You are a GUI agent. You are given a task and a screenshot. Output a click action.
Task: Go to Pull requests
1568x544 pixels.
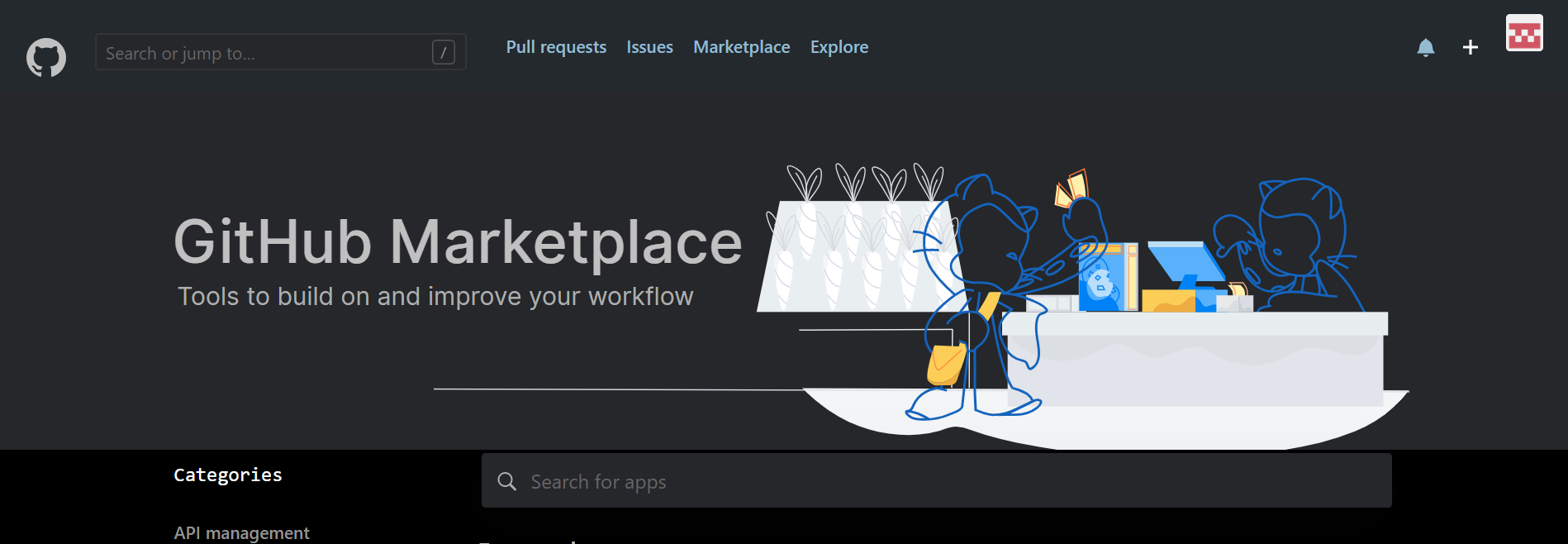[x=556, y=47]
